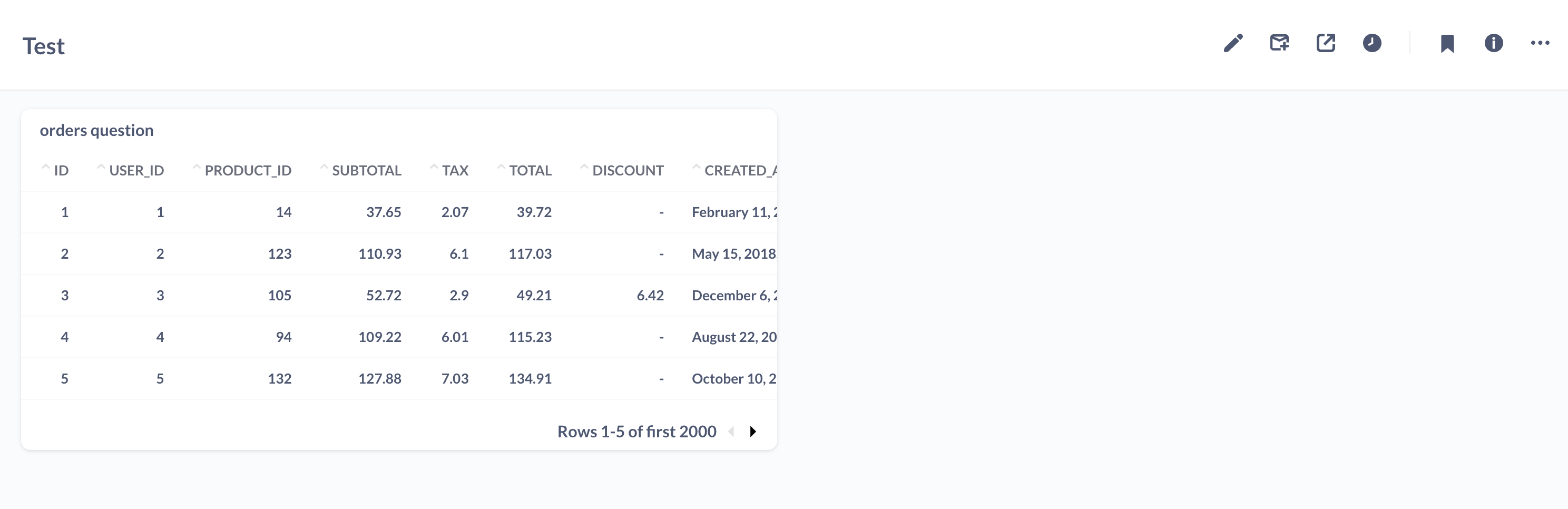Go to the next page of rows
The image size is (1568, 509).
[753, 431]
